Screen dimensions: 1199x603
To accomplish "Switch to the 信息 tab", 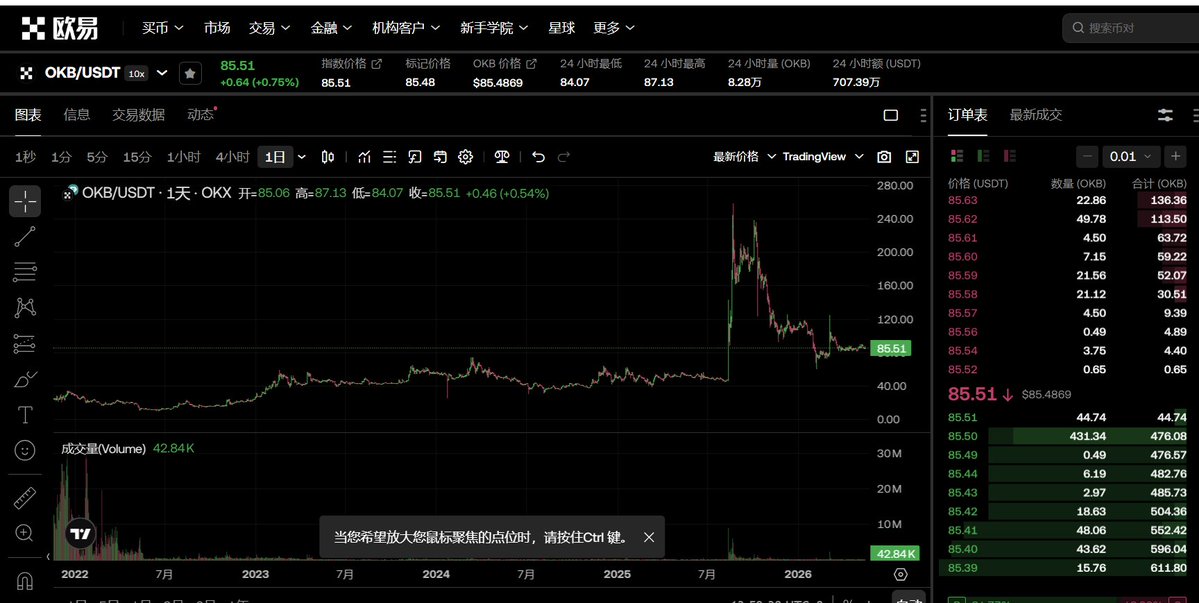I will pos(76,115).
